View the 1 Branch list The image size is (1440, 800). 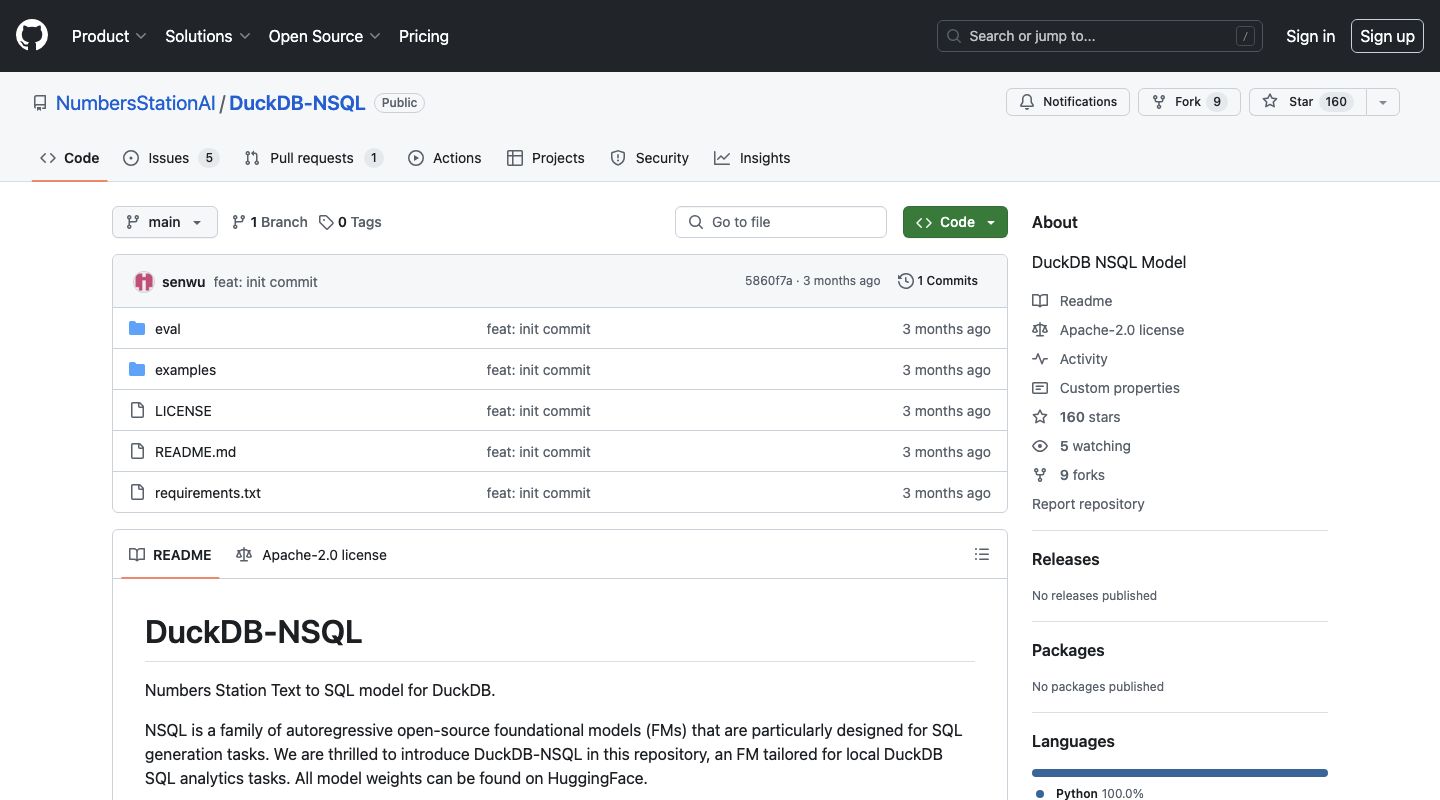(x=270, y=222)
